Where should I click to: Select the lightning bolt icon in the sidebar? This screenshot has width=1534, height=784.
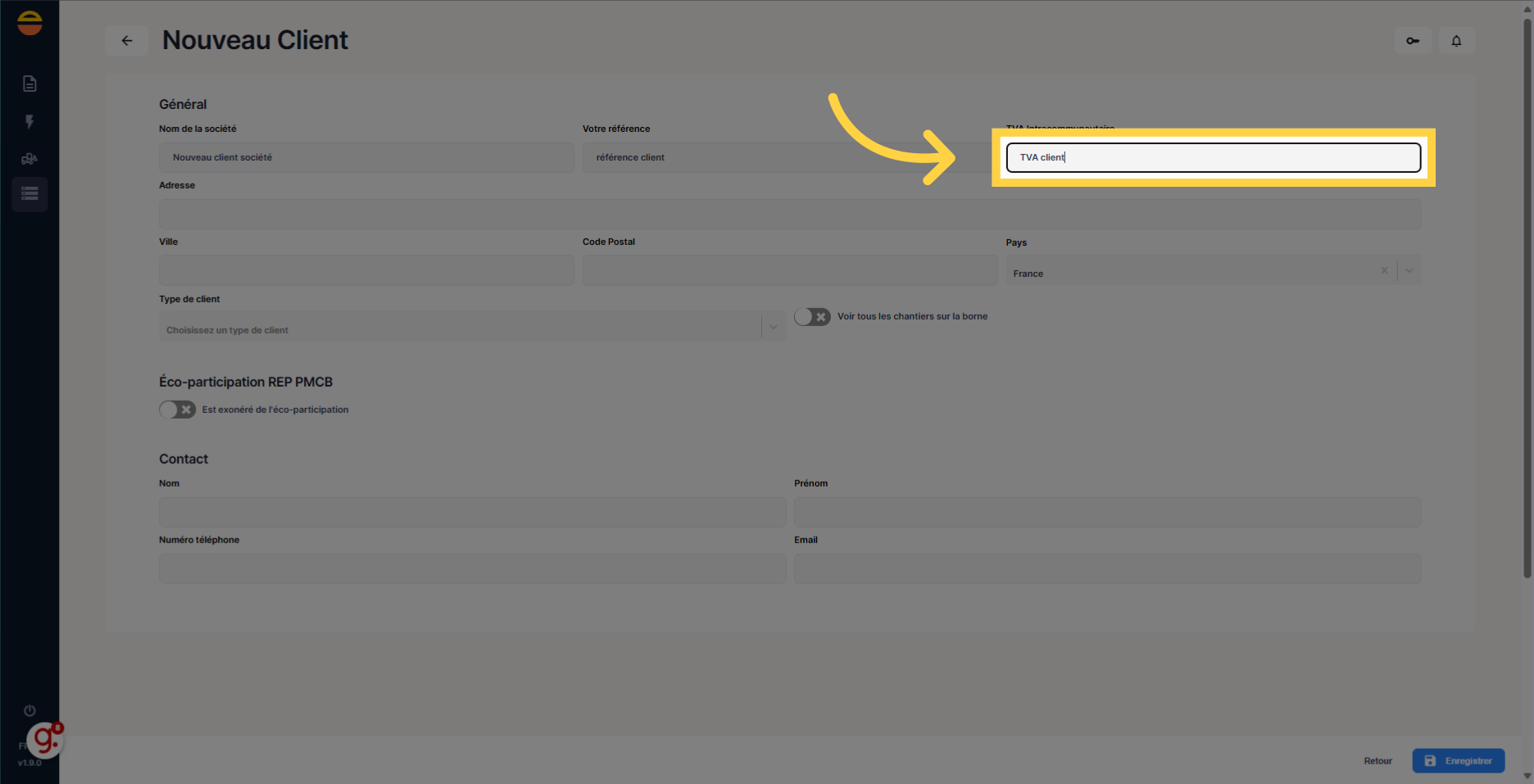pyautogui.click(x=29, y=121)
